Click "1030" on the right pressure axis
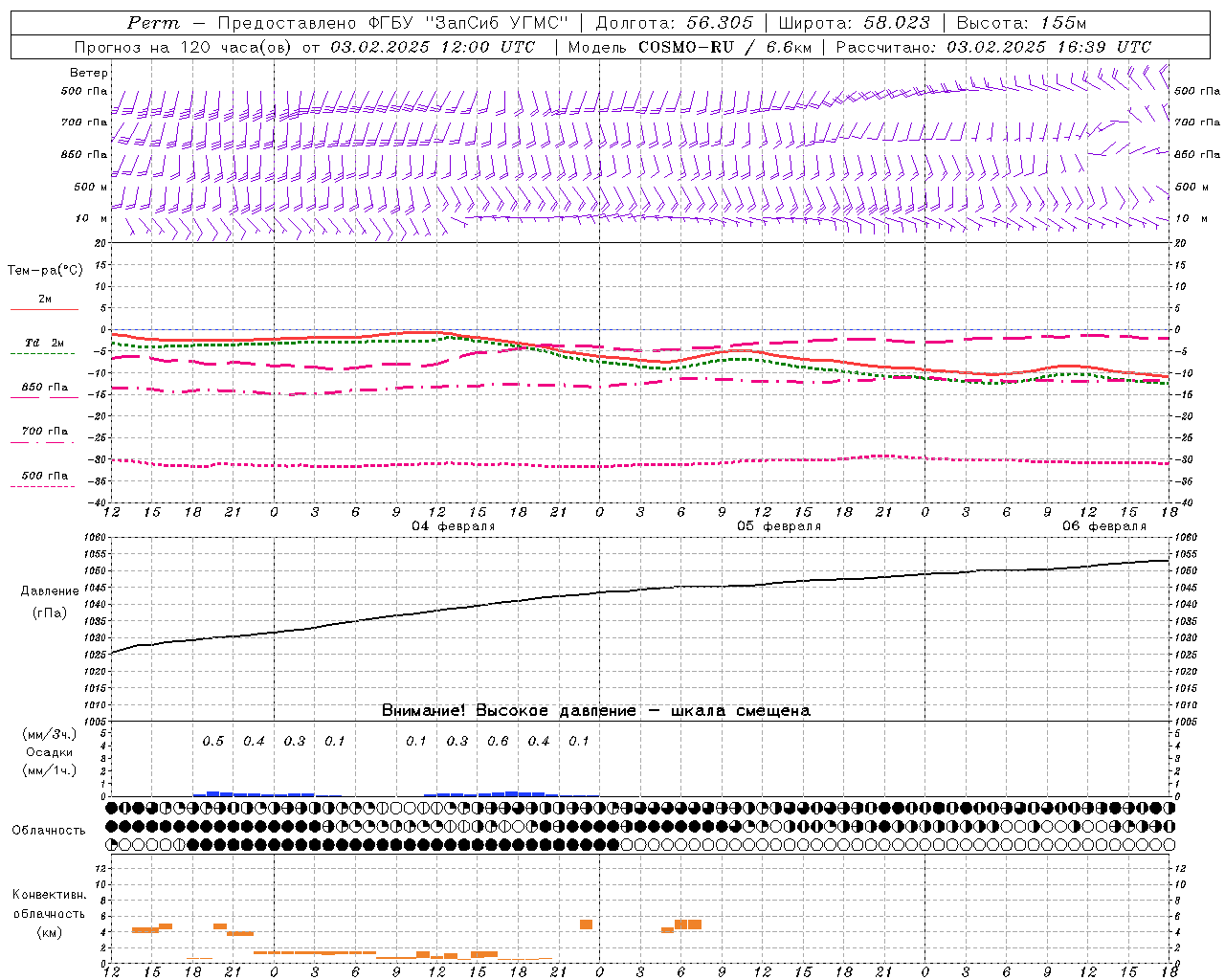Viewport: 1225px width, 980px height. pyautogui.click(x=1186, y=637)
